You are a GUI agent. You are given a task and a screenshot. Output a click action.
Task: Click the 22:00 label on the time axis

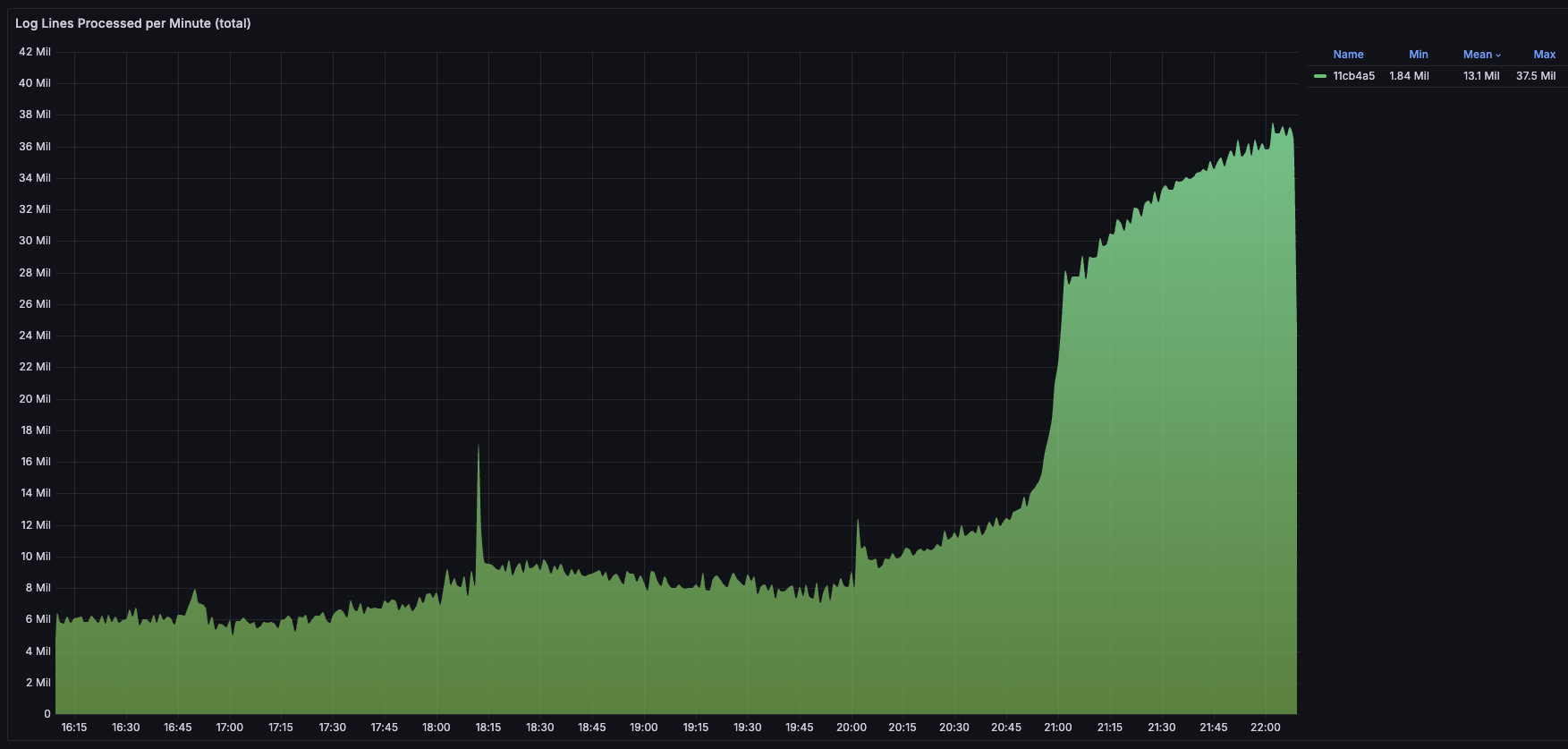point(1265,728)
